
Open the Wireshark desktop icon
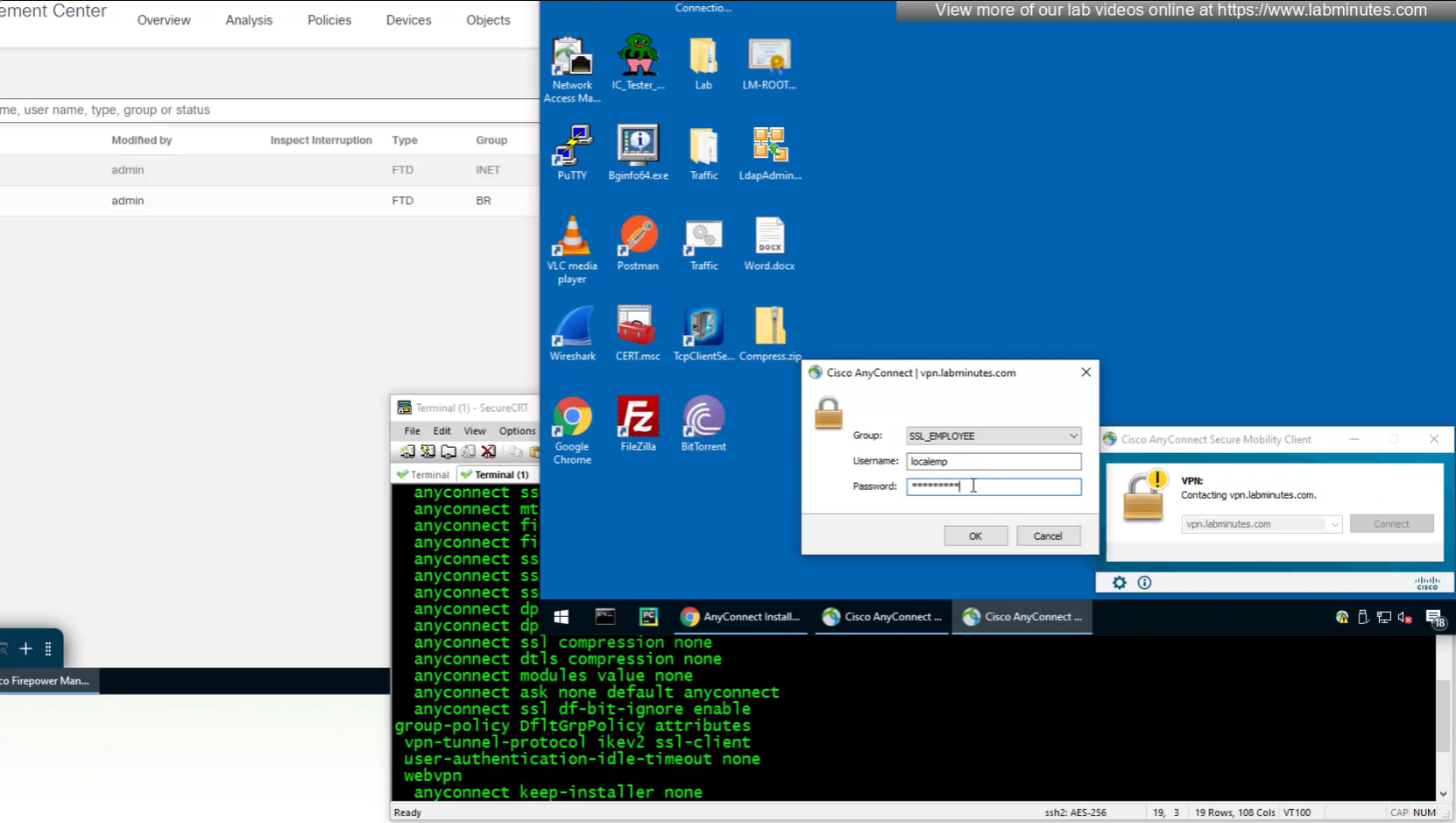click(572, 331)
